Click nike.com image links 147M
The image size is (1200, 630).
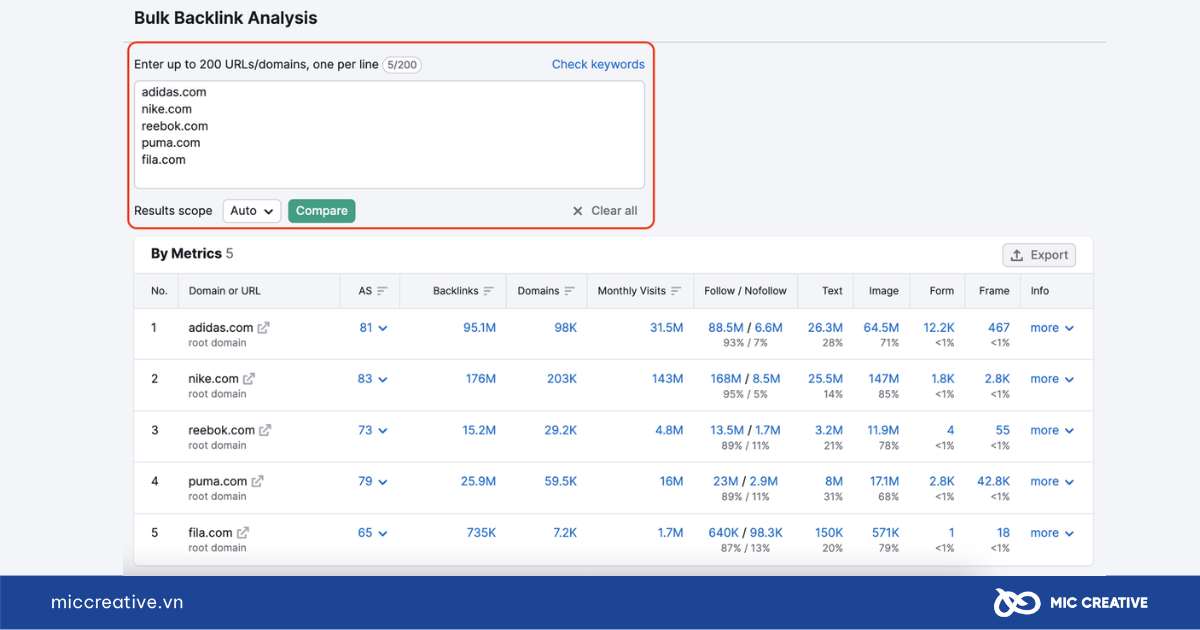884,378
